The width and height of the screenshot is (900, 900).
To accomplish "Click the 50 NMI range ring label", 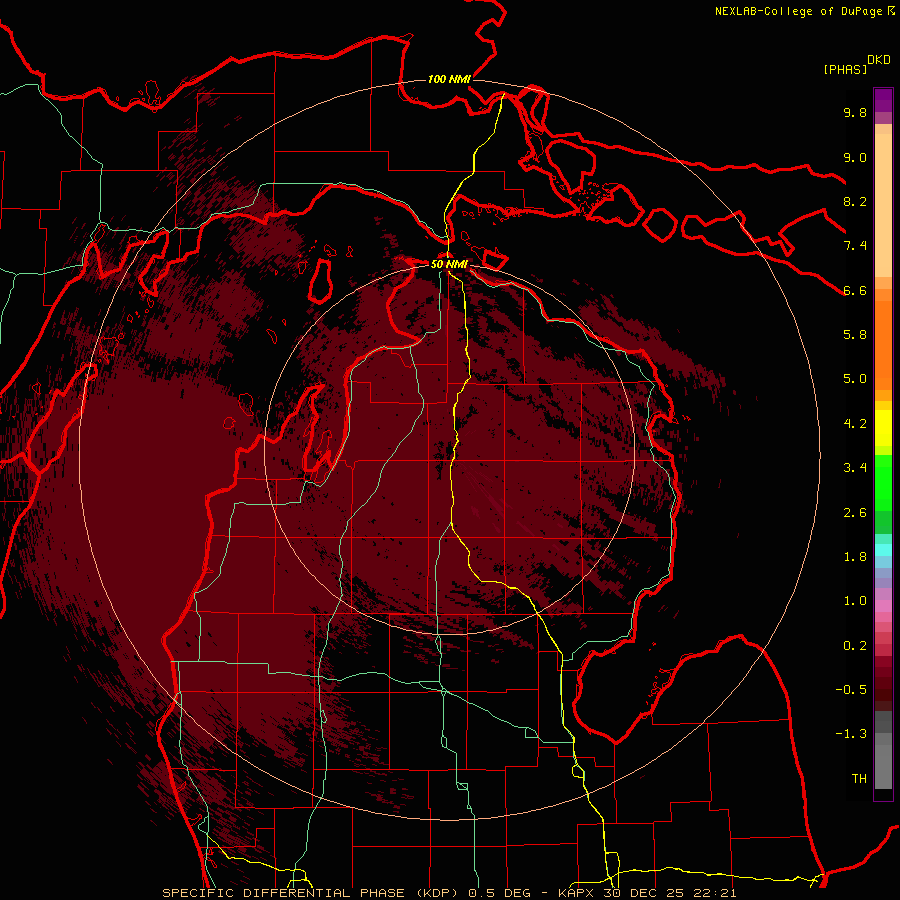I will point(449,264).
